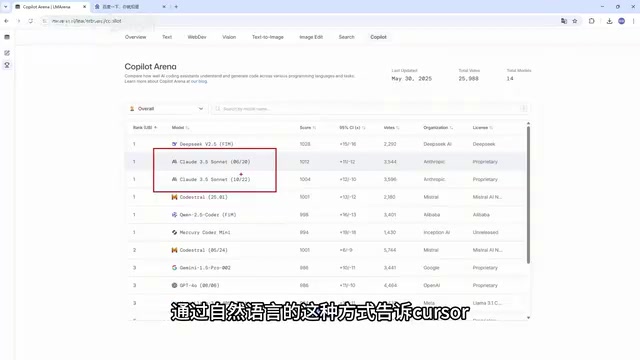Viewport: 640px width, 360px height.
Task: Click the browser address bar URL
Action: (87, 21)
